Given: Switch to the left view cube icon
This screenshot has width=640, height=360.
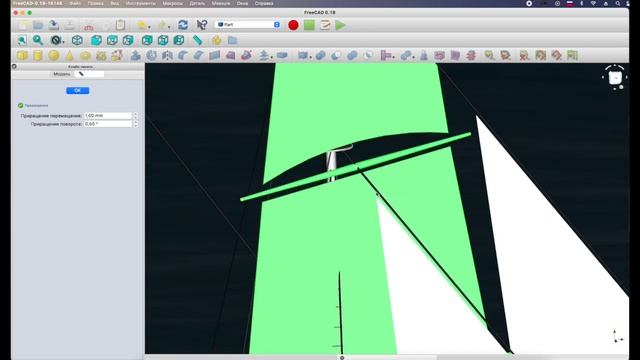Looking at the screenshot, I should [179, 40].
